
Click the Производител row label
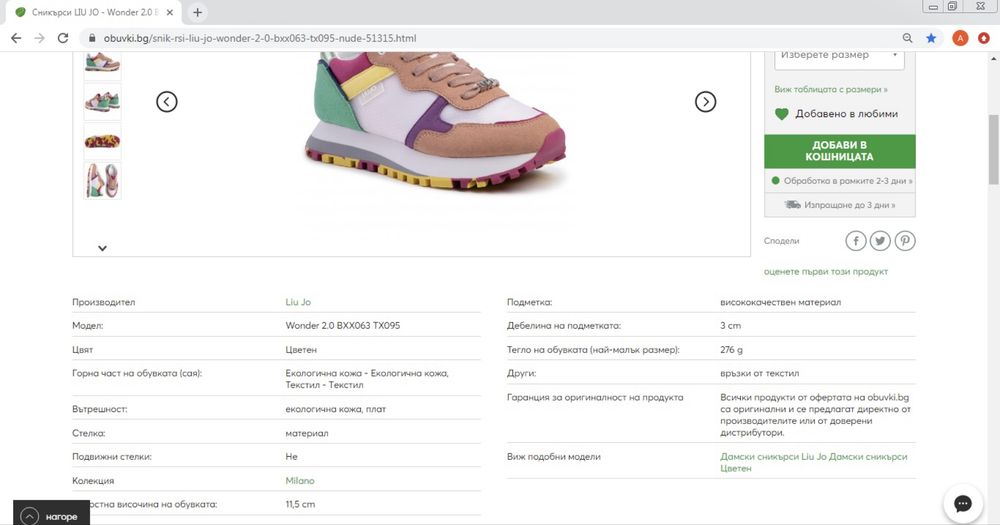[103, 302]
